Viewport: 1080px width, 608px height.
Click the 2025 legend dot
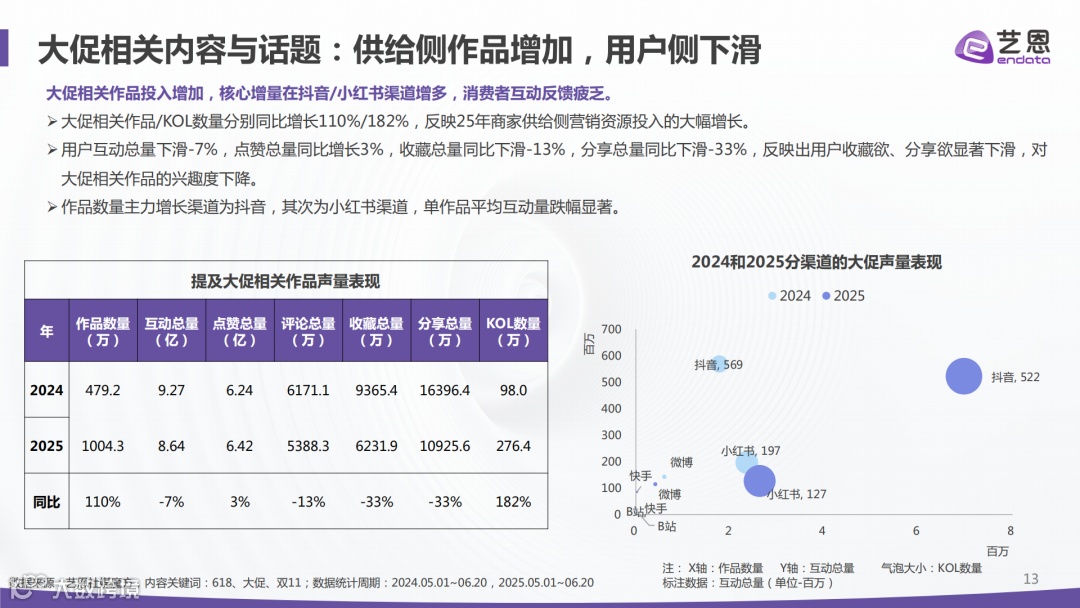coord(826,296)
